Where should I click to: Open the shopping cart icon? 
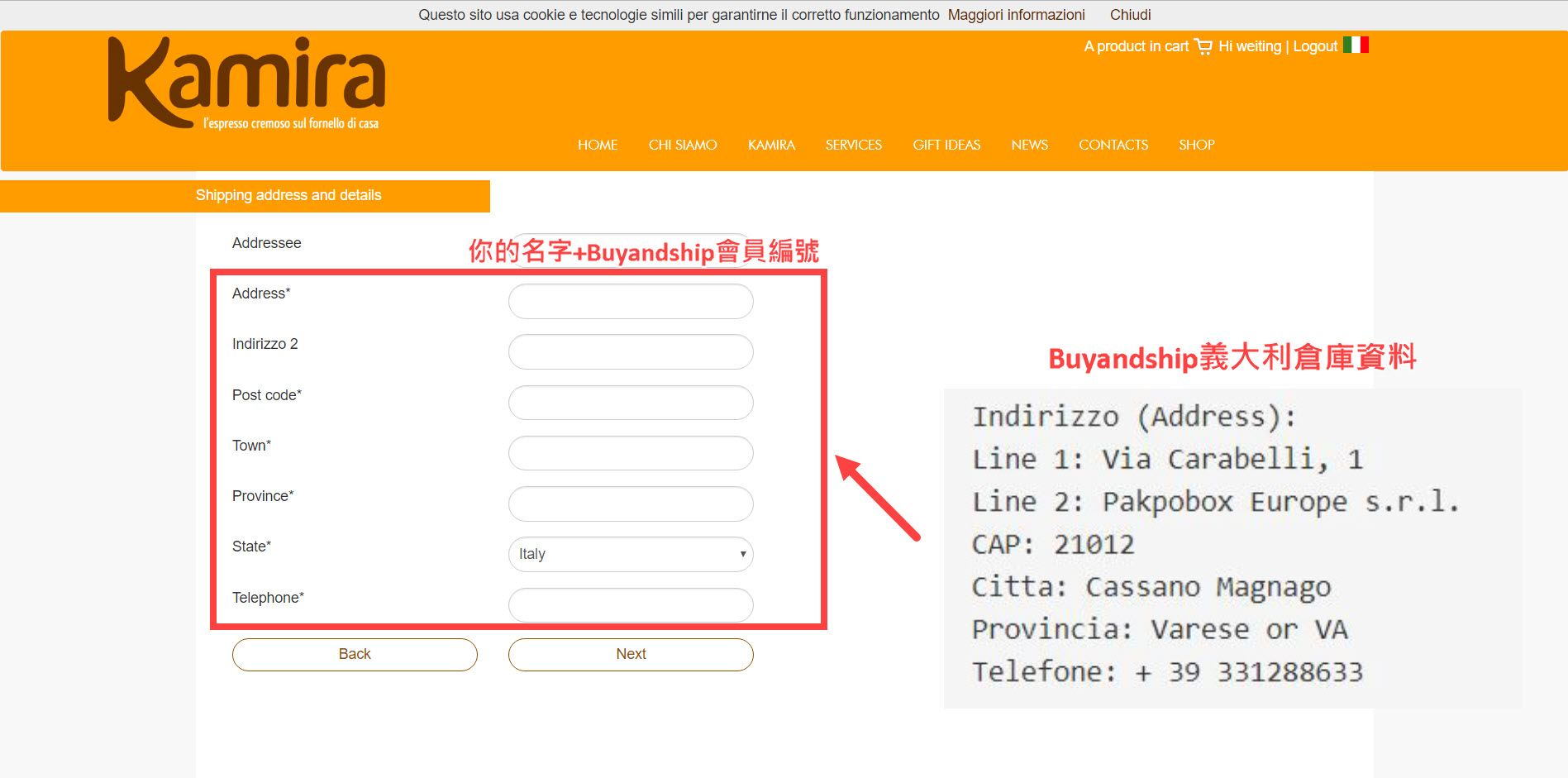[x=1203, y=47]
